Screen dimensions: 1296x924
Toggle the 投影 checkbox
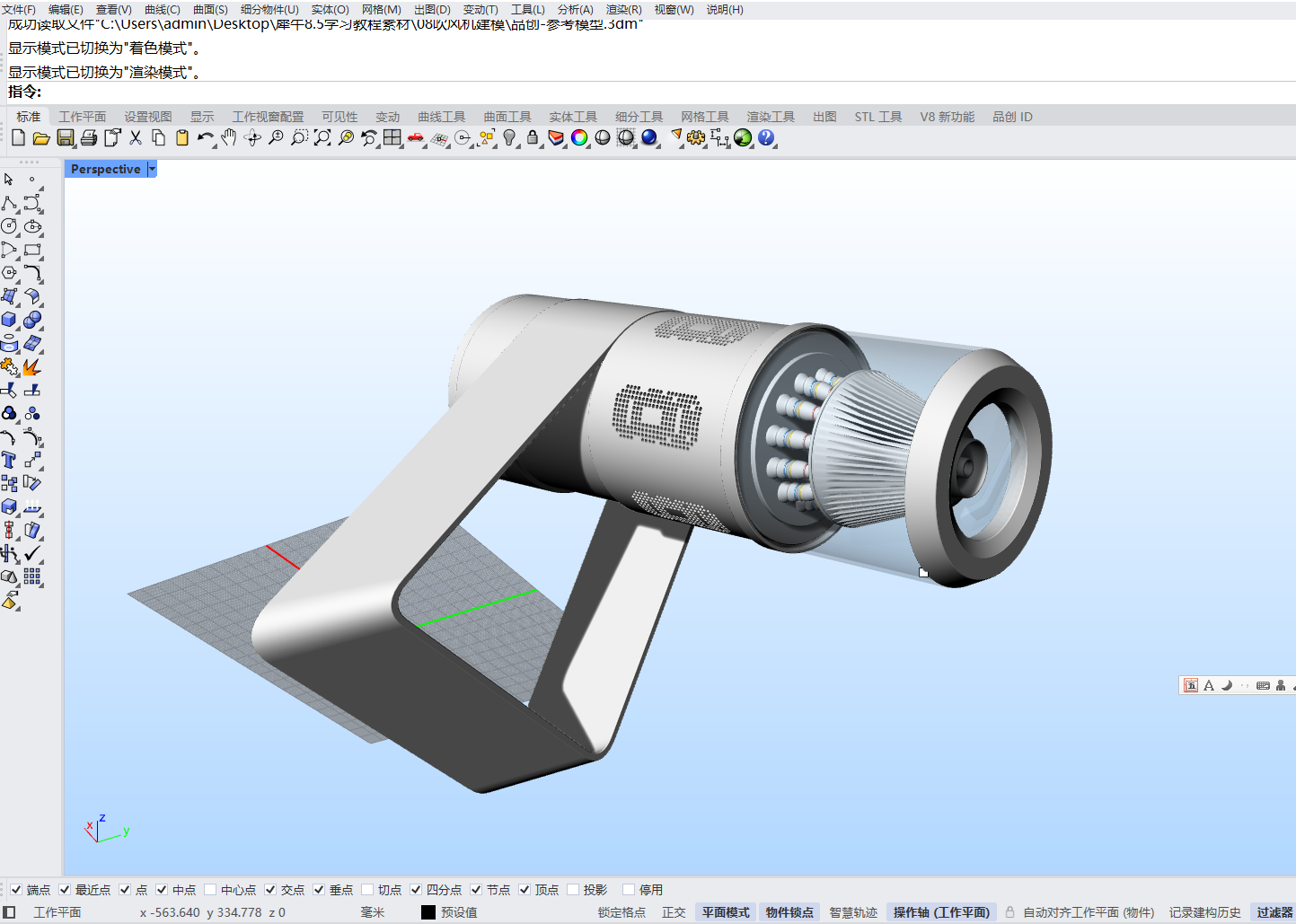[x=573, y=890]
